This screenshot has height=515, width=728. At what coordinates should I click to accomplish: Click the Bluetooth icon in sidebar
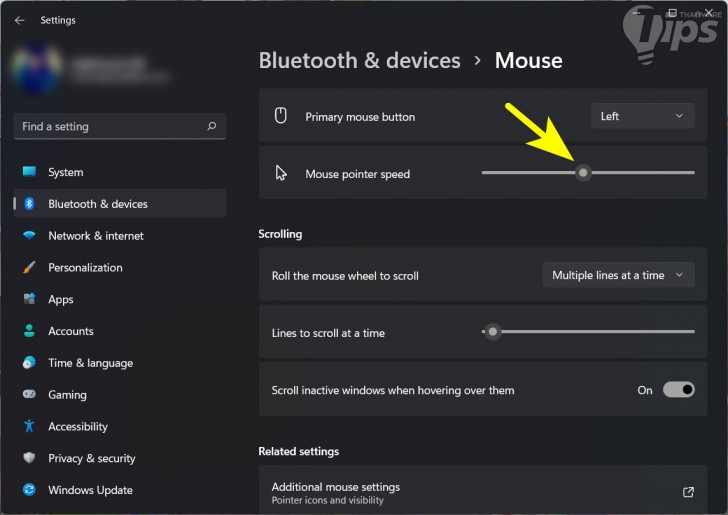click(x=29, y=203)
